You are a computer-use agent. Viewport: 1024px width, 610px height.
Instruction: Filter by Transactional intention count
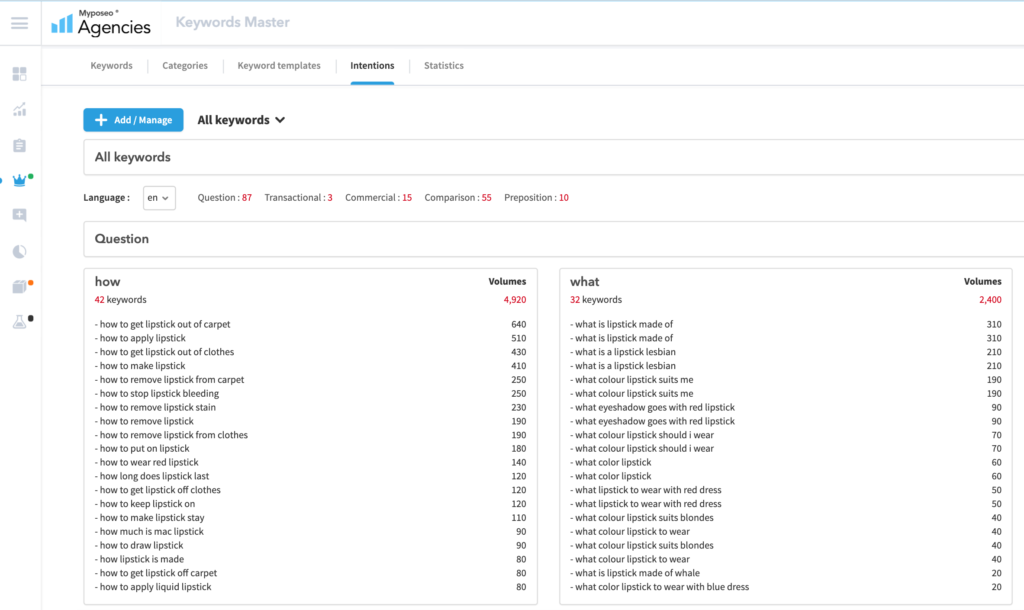coord(298,197)
